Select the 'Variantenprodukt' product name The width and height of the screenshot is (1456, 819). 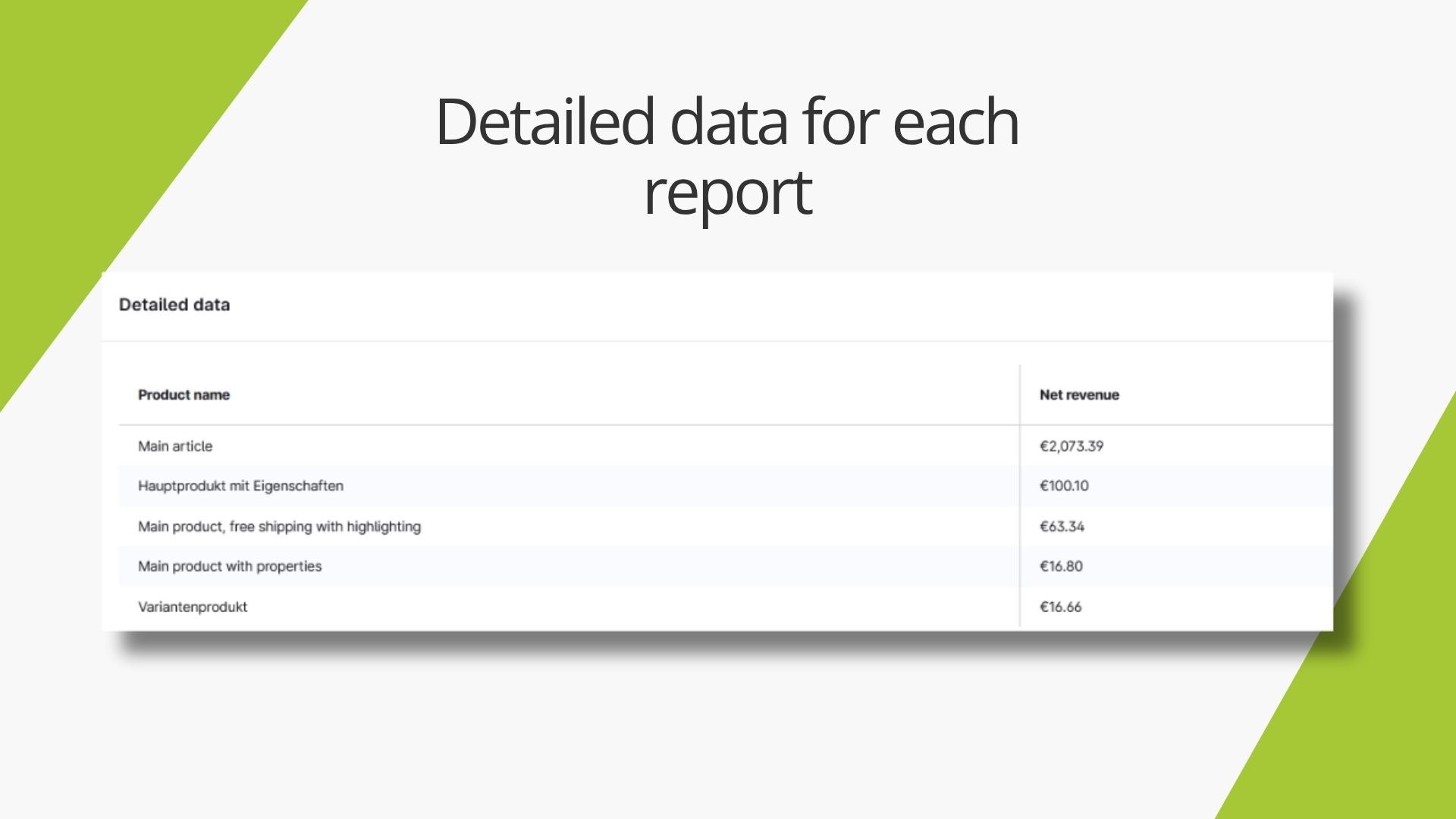(193, 607)
